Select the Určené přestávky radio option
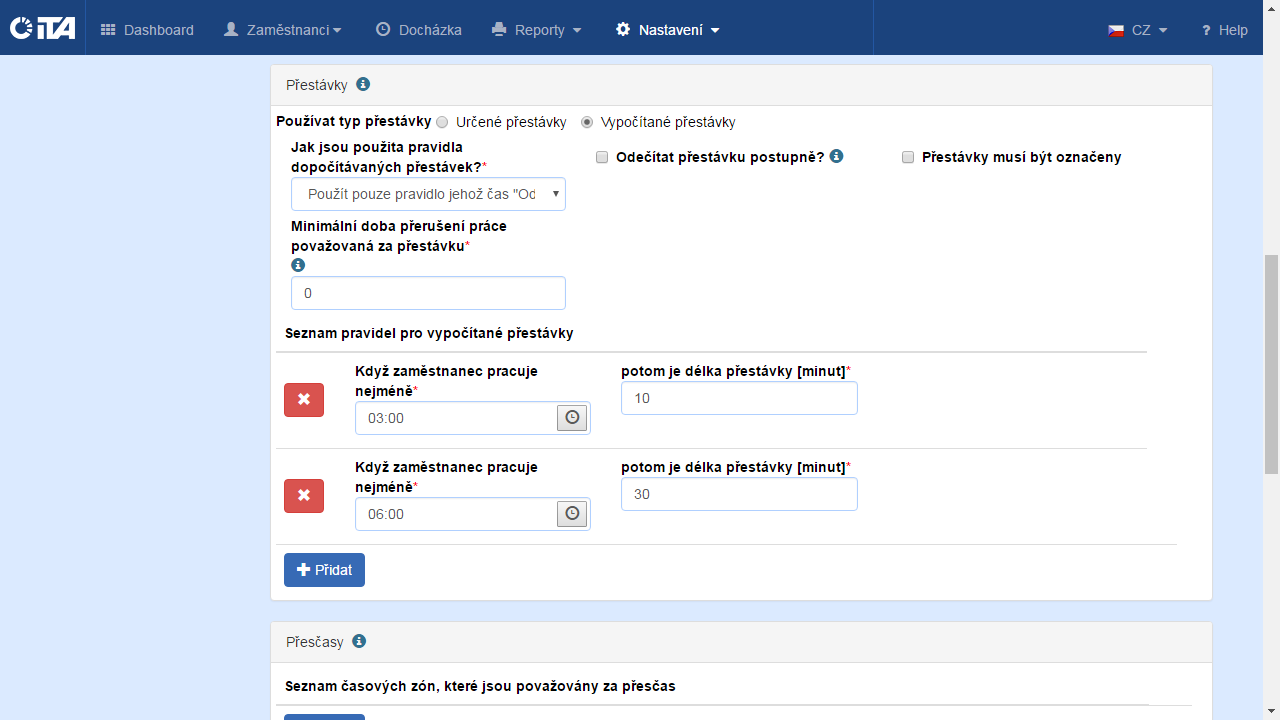Viewport: 1280px width, 720px height. pyautogui.click(x=442, y=122)
